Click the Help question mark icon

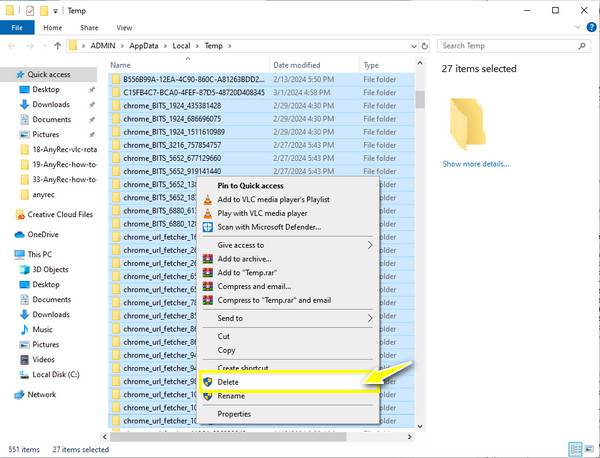point(591,27)
